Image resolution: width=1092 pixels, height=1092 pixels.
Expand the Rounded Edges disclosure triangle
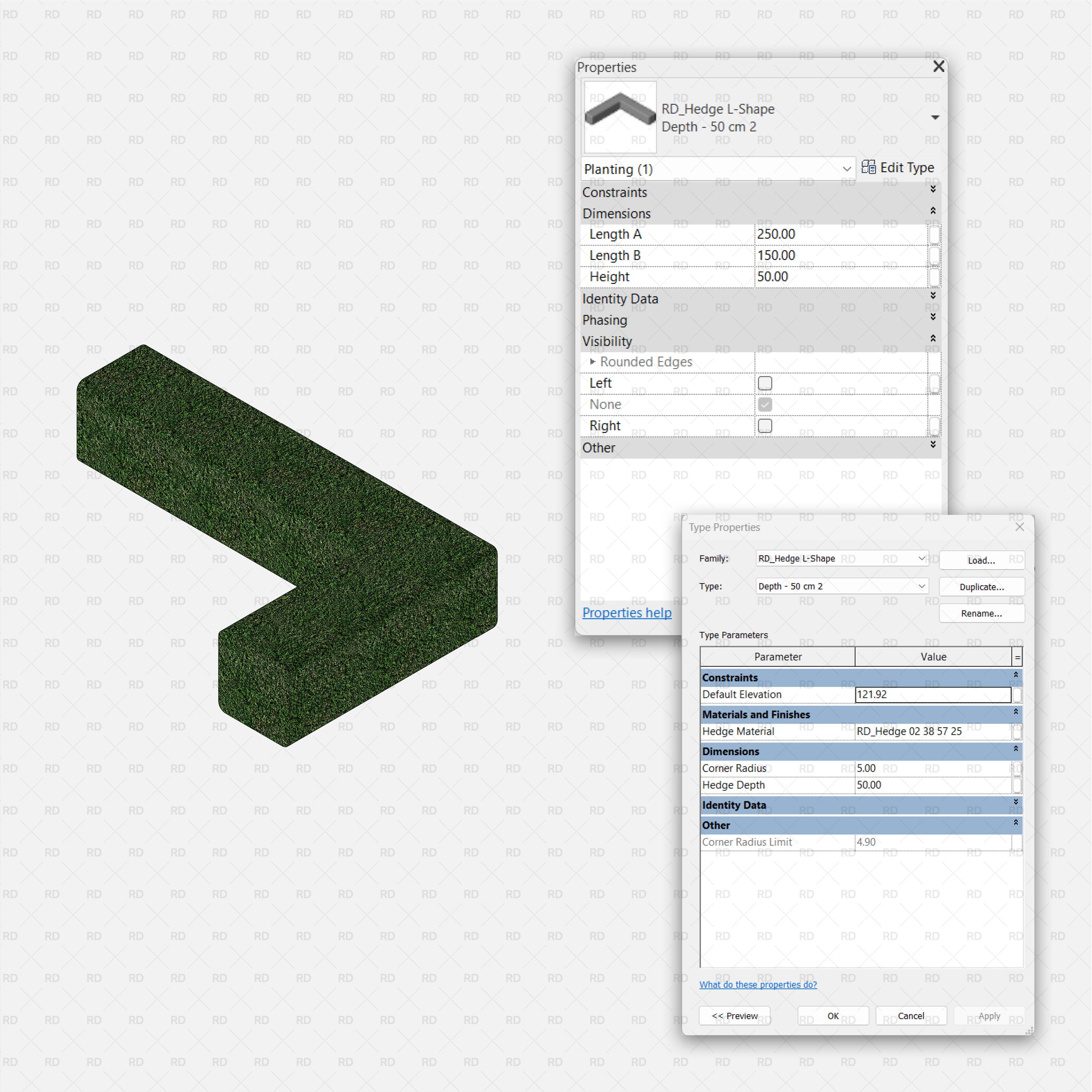[592, 362]
